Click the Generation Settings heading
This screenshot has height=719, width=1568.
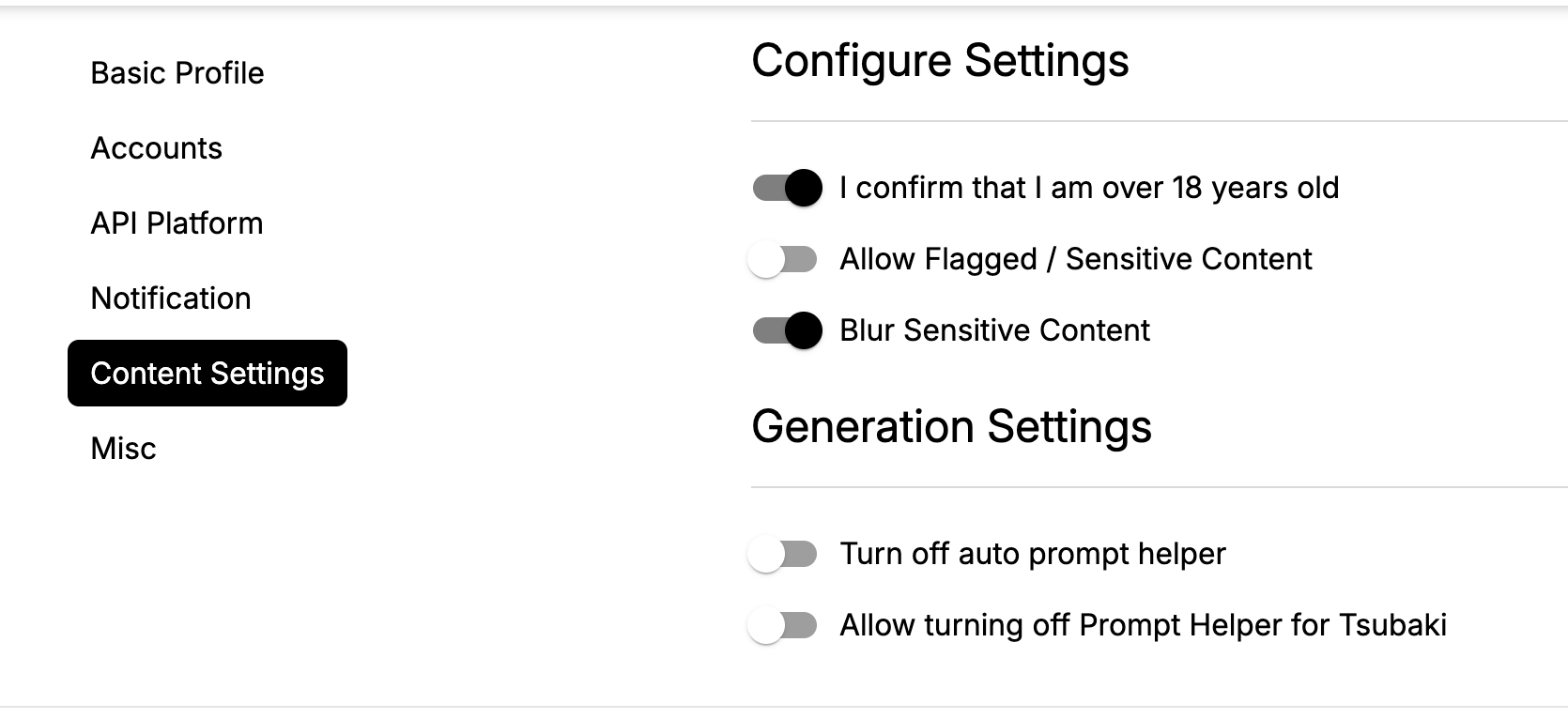click(x=951, y=428)
